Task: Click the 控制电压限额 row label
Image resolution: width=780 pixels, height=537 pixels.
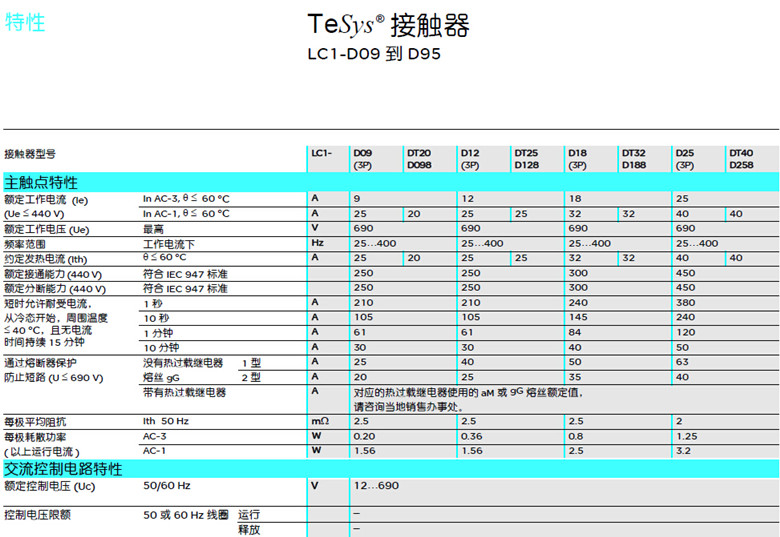Action: pyautogui.click(x=37, y=514)
